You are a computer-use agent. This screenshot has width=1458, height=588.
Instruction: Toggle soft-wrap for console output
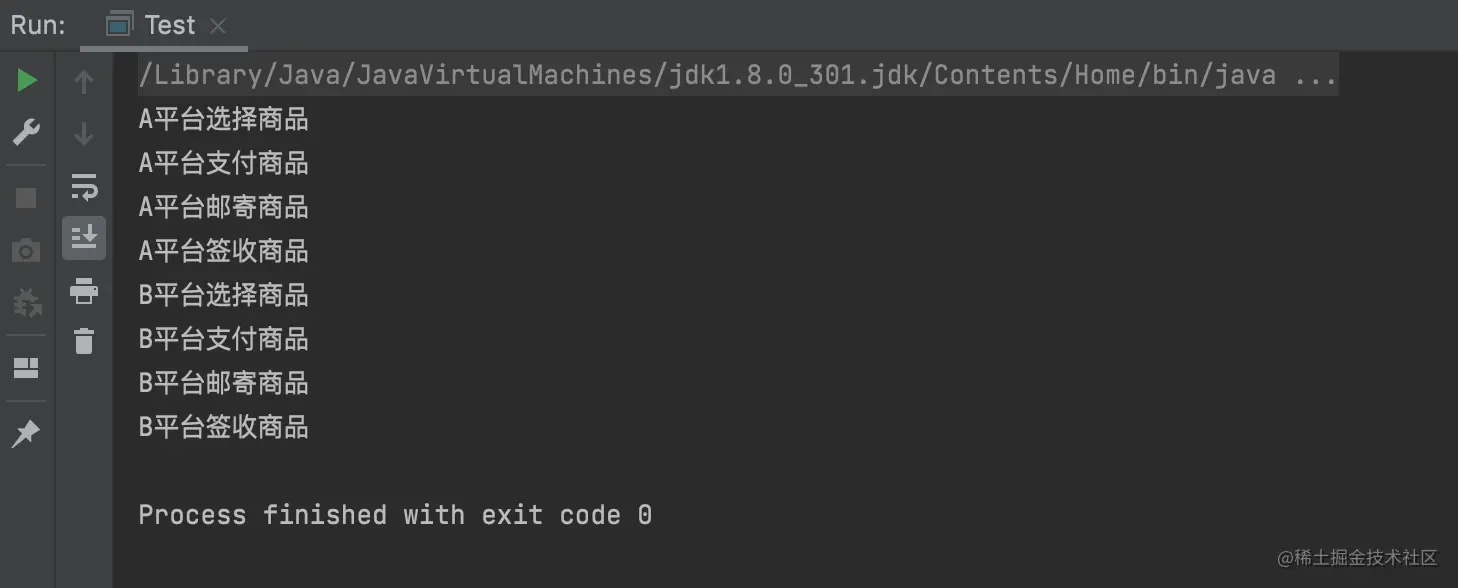pos(84,186)
